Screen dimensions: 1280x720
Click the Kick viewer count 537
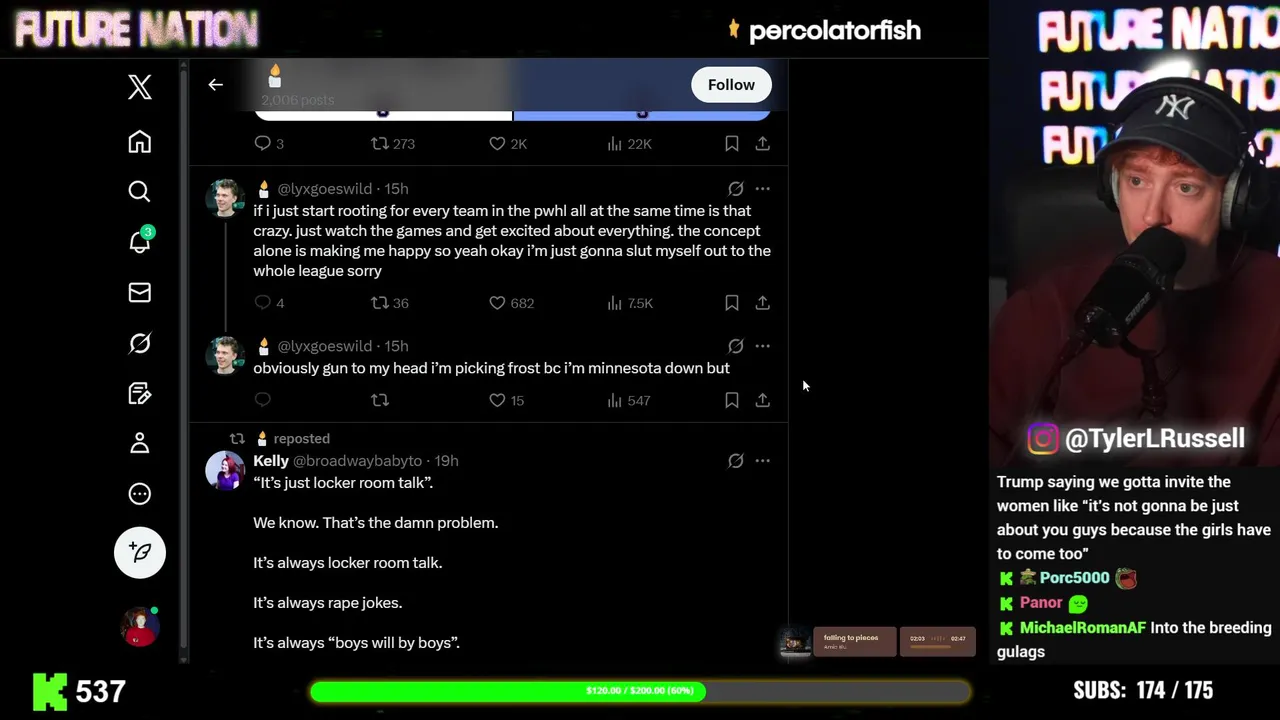(x=99, y=692)
